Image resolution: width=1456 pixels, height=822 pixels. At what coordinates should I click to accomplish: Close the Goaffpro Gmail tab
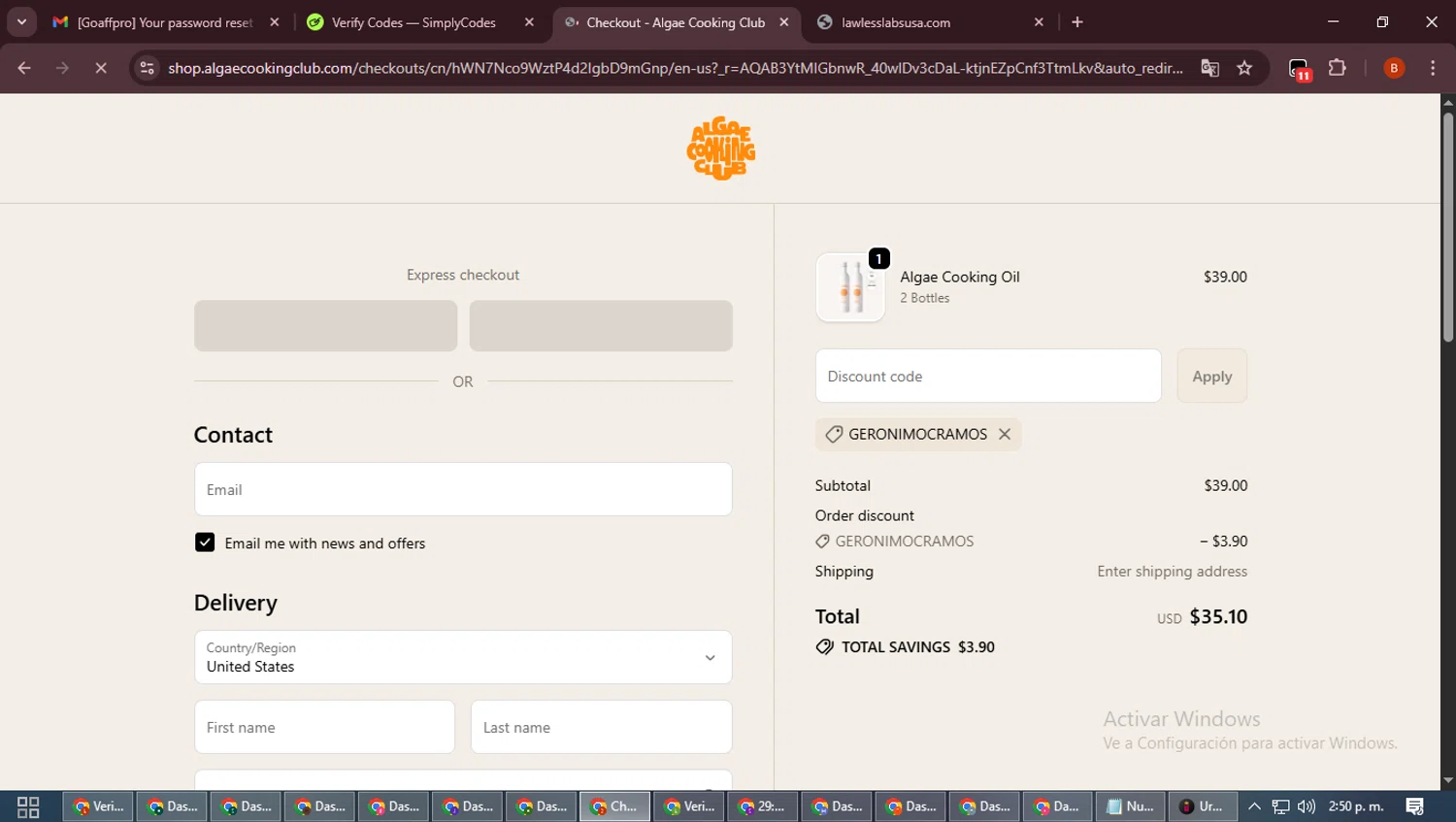tap(275, 22)
